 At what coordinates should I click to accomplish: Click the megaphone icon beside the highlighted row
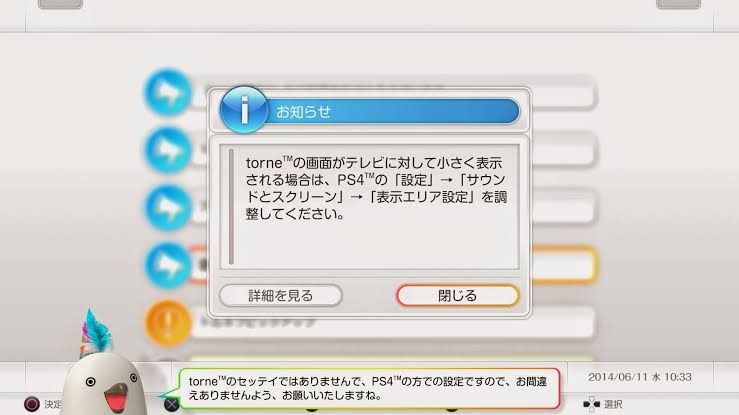coord(168,266)
